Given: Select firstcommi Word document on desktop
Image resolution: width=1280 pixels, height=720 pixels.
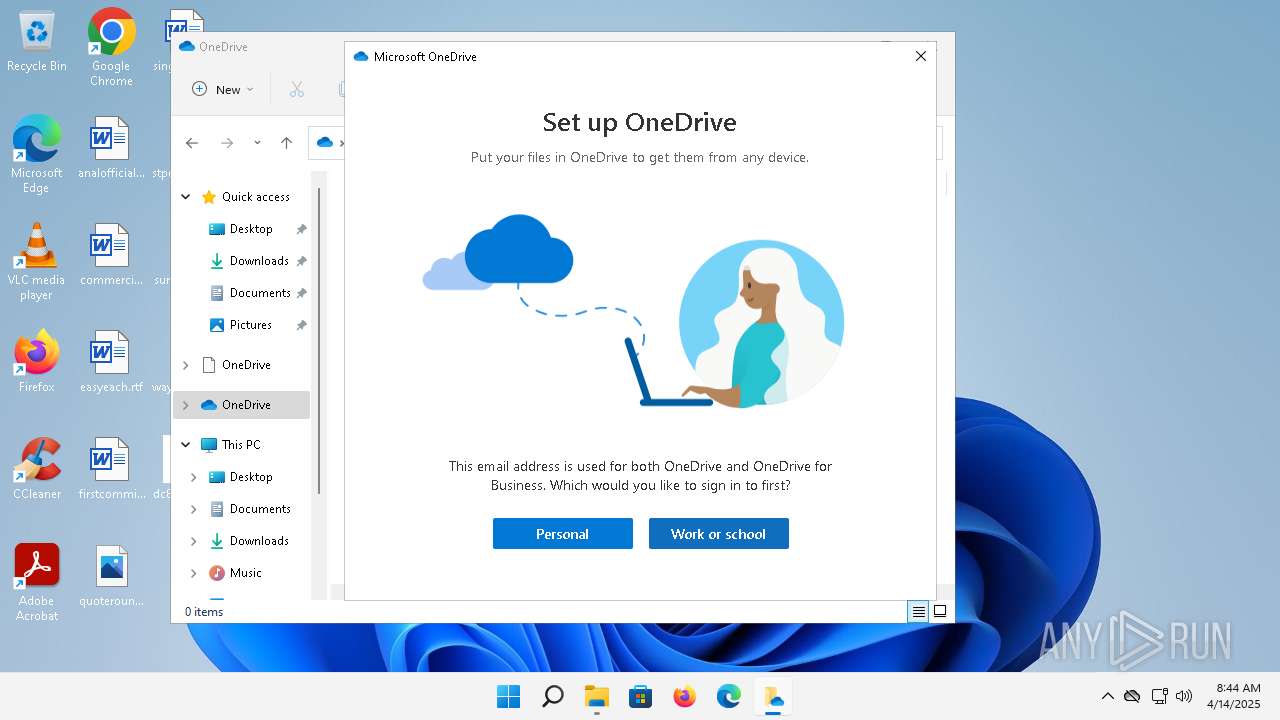Looking at the screenshot, I should [x=111, y=469].
